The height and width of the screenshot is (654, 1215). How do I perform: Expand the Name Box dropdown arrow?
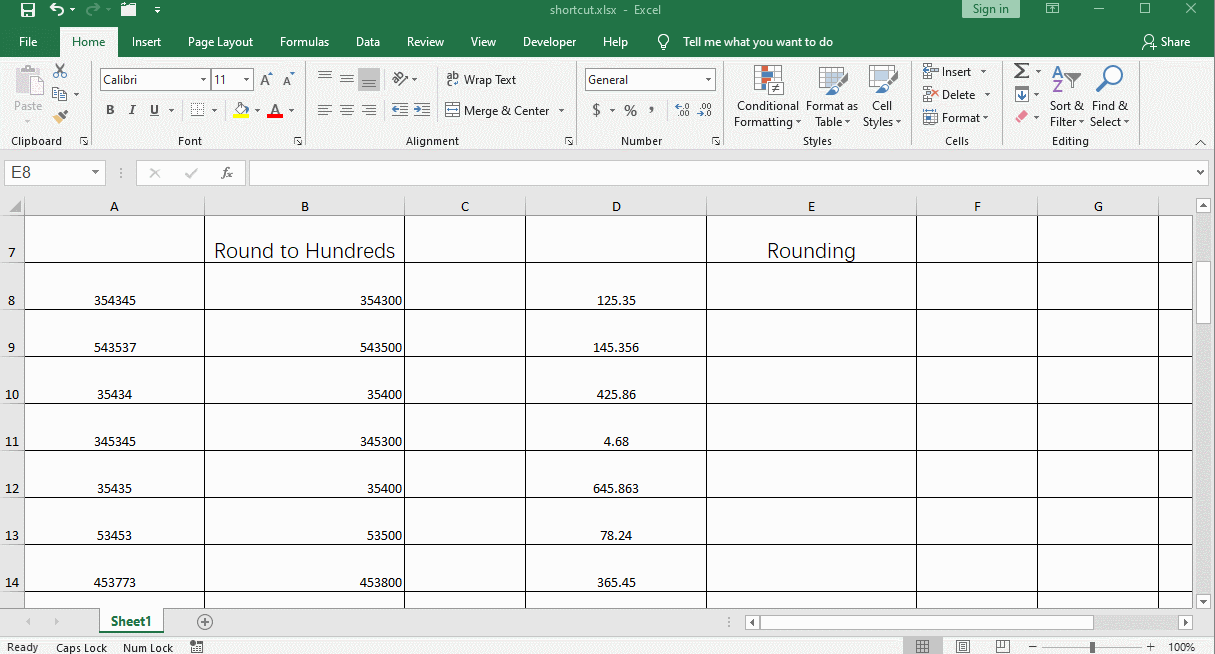click(x=96, y=173)
